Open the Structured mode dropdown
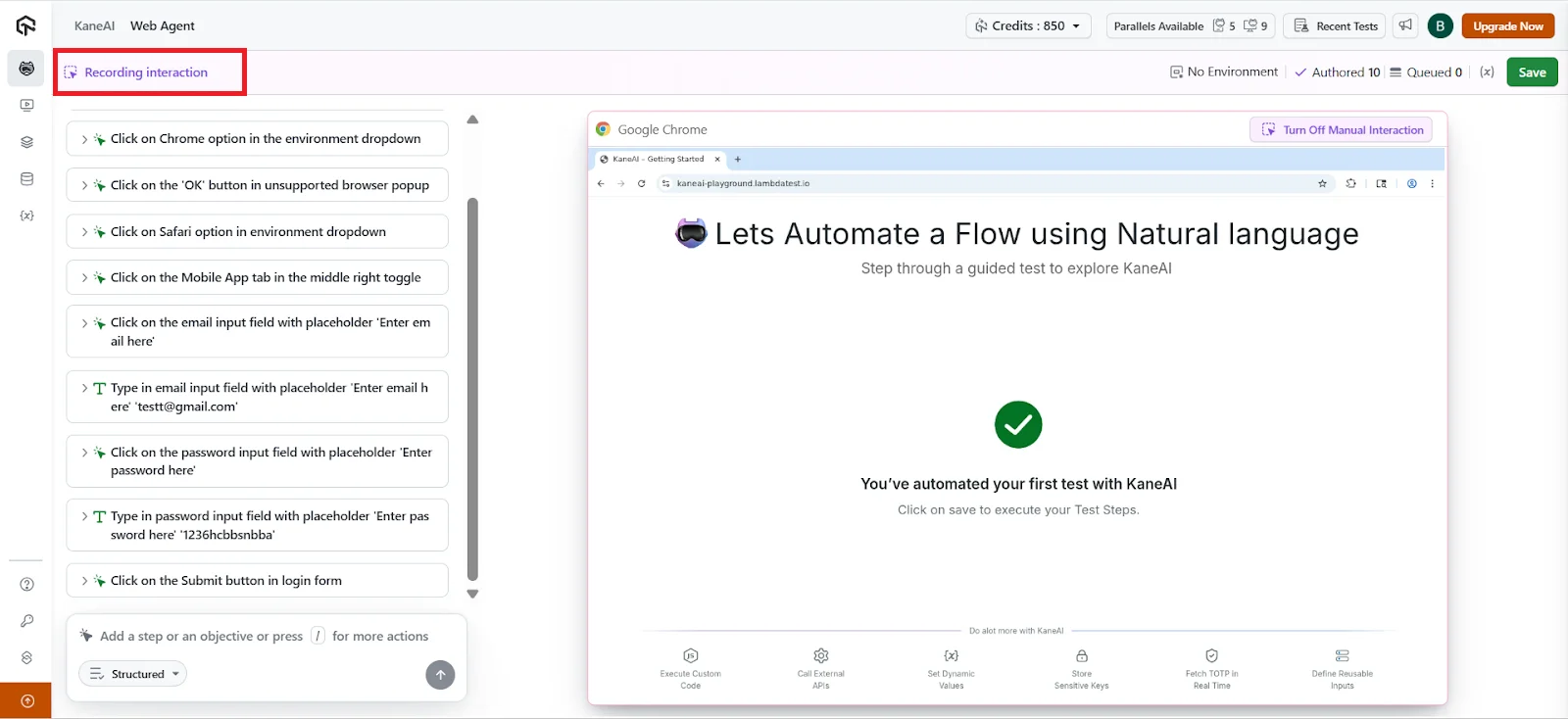Image resolution: width=1568 pixels, height=719 pixels. [x=133, y=674]
